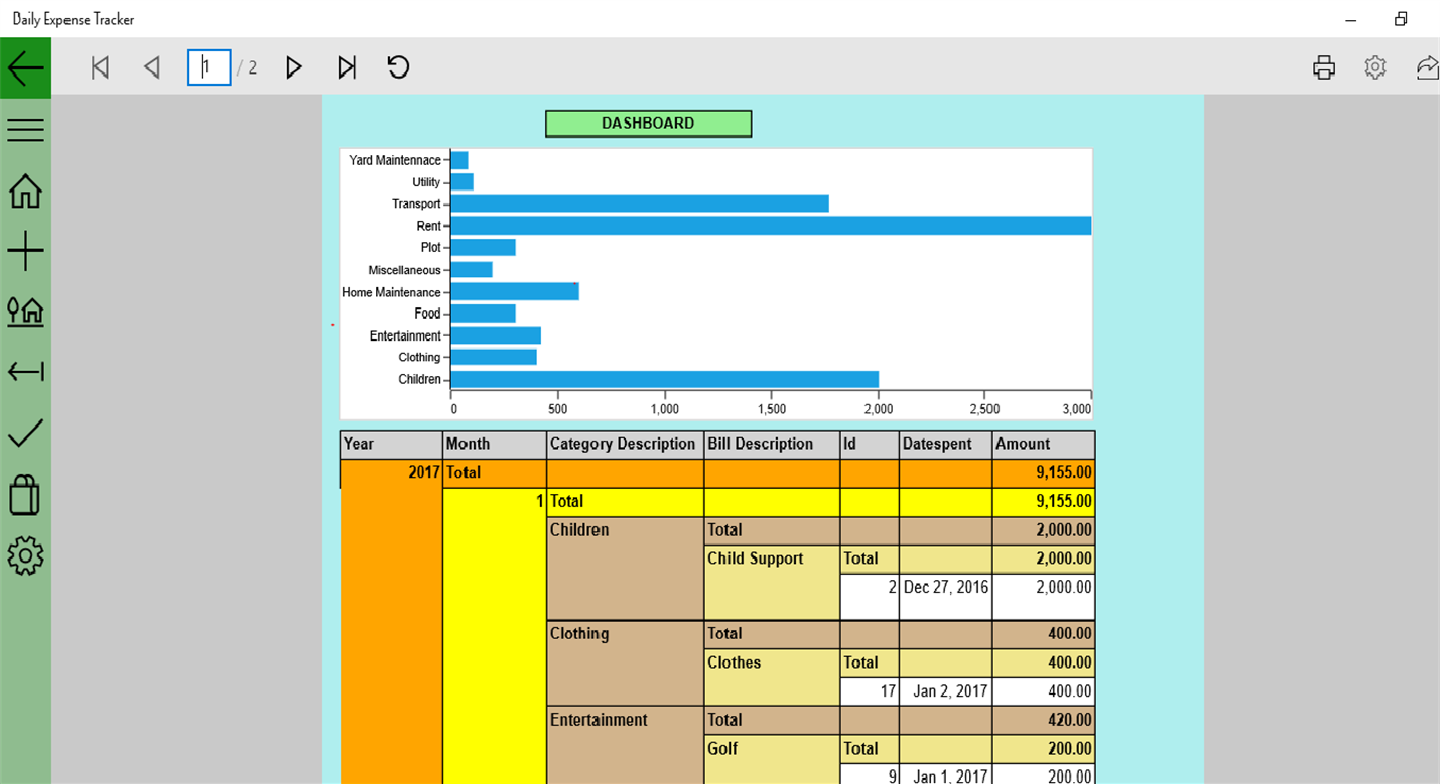Click the Category Description column header
Image resolution: width=1440 pixels, height=784 pixels.
tap(625, 444)
